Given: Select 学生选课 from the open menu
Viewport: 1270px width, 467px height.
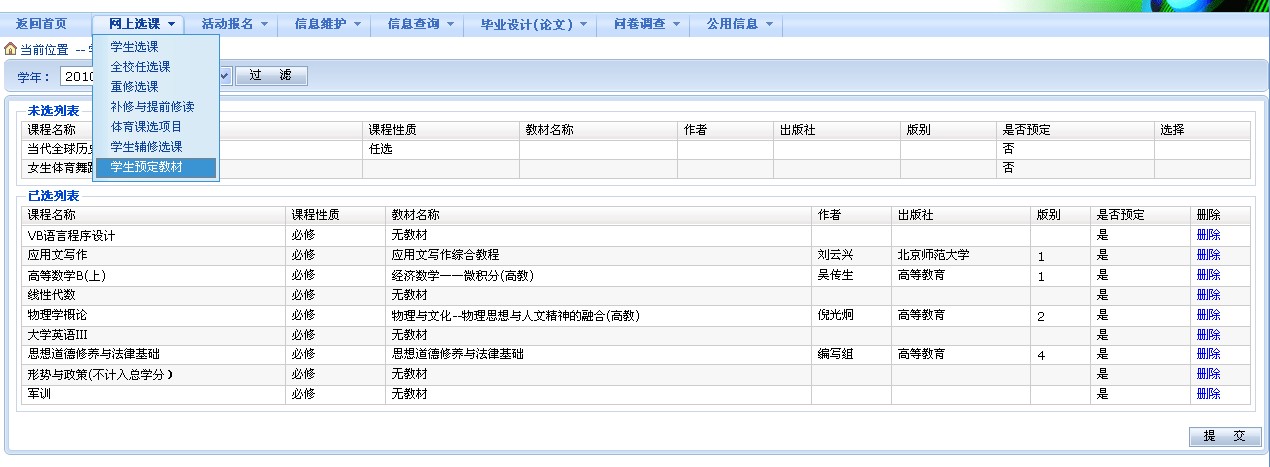Looking at the screenshot, I should [x=134, y=47].
